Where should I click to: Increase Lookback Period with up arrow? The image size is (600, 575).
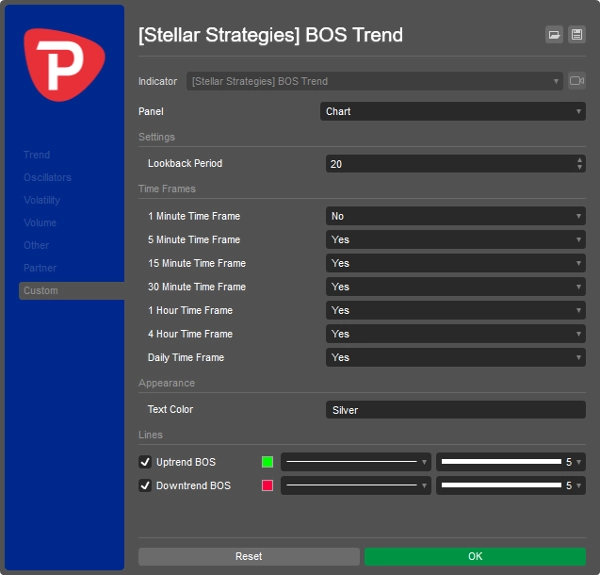pyautogui.click(x=579, y=160)
